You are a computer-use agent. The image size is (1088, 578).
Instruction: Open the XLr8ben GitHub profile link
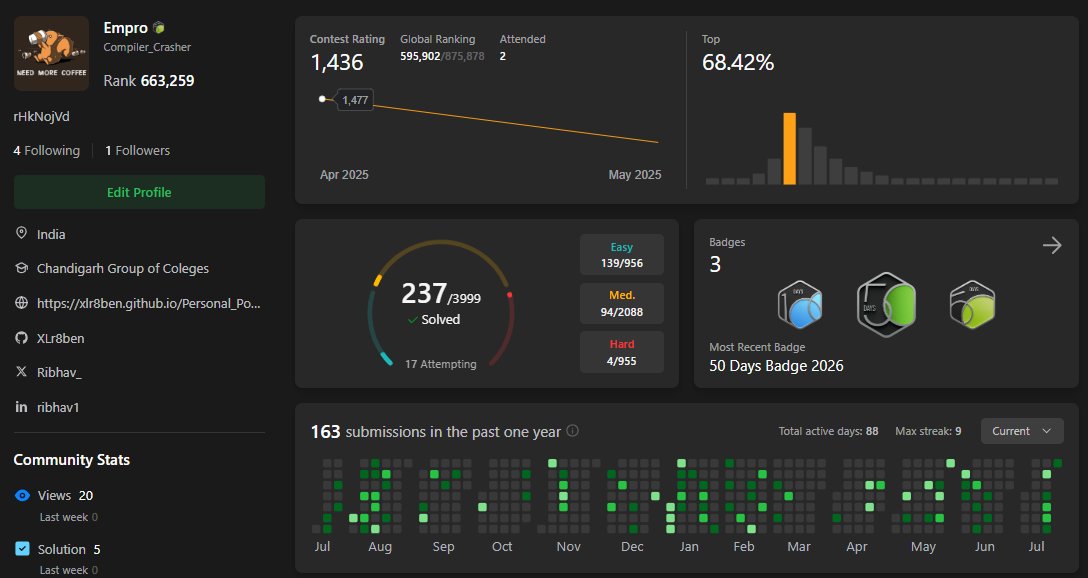point(60,338)
